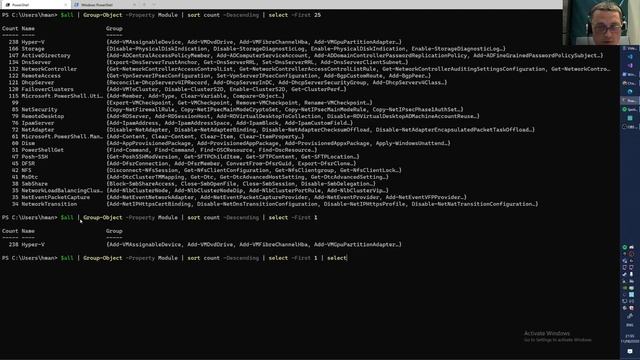Click Group-Object in the second command
Image resolution: width=640 pixels, height=360 pixels.
pos(103,218)
